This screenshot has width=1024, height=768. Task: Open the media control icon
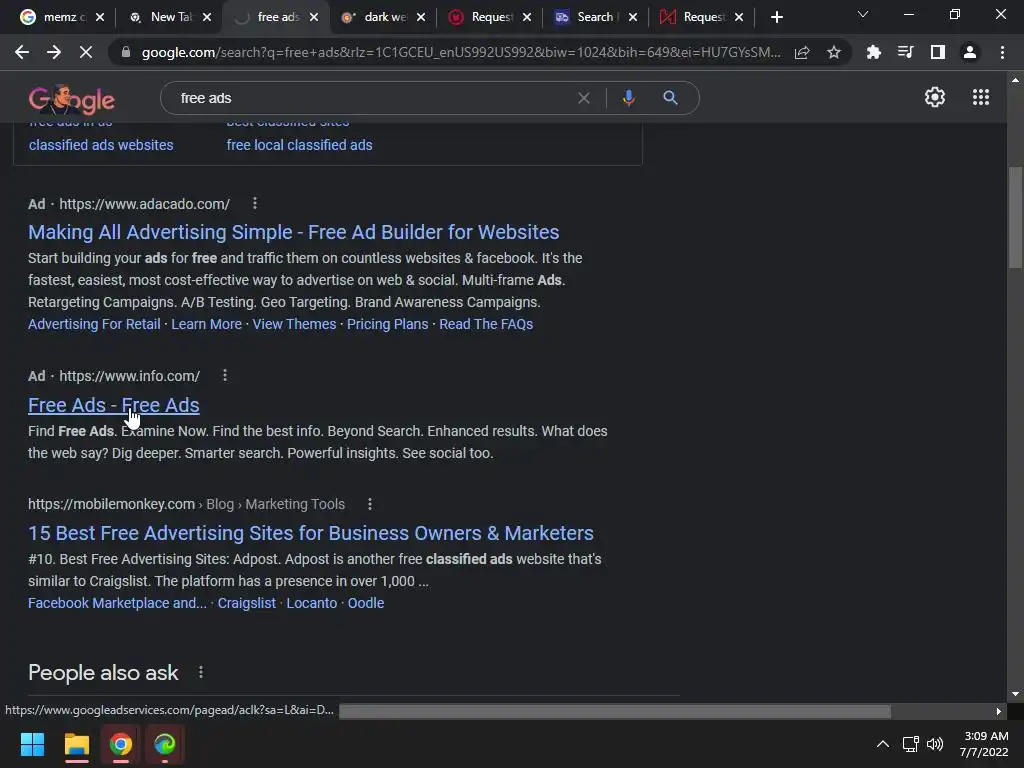click(905, 52)
